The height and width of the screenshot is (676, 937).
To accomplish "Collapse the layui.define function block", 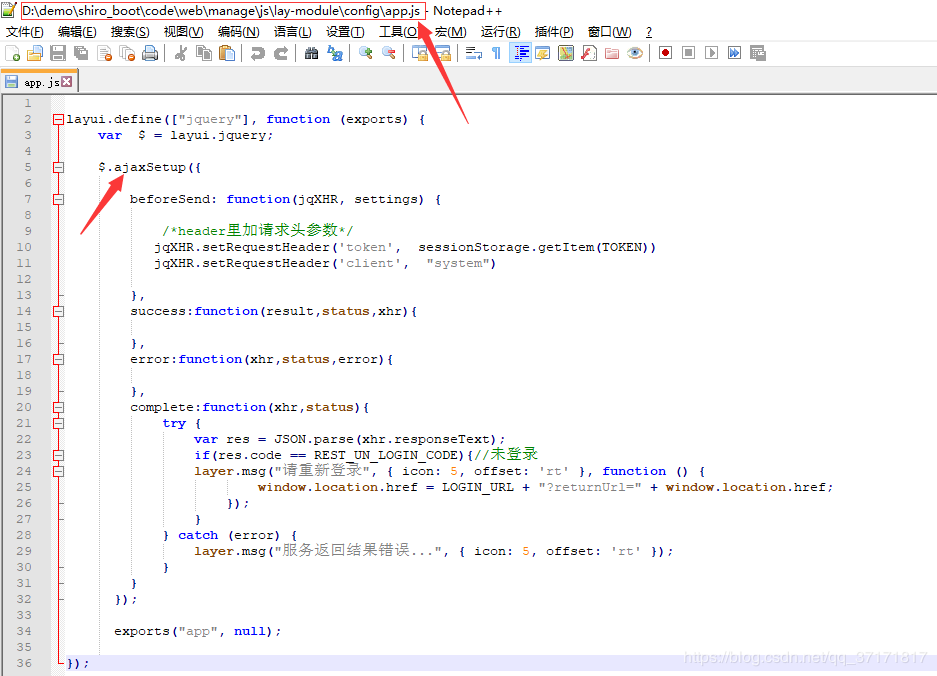I will pos(57,118).
